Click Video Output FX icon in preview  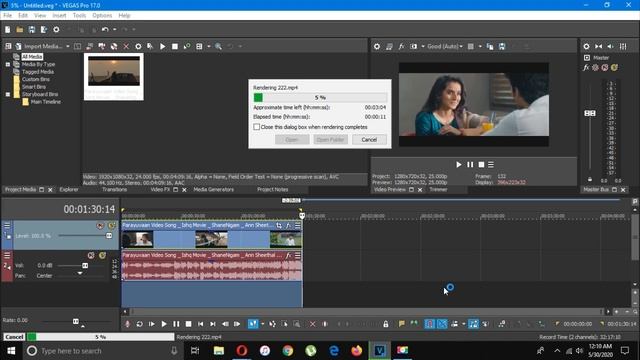(401, 47)
